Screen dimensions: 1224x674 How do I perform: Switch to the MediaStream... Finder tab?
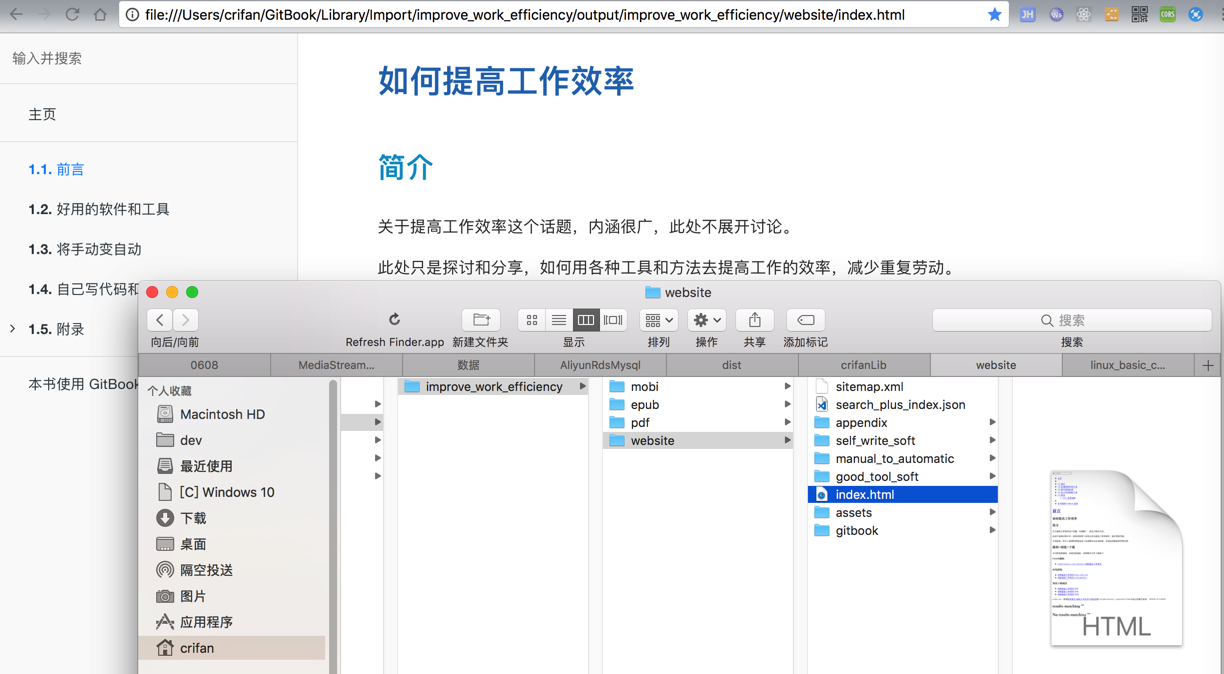(336, 365)
